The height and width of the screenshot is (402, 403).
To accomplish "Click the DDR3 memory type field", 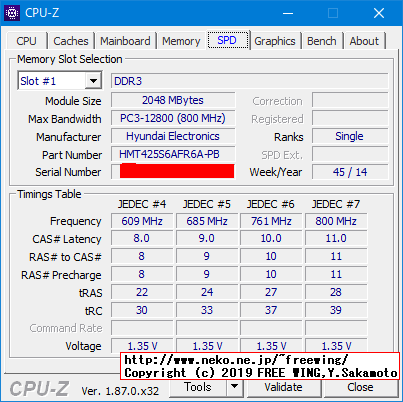I will coord(250,81).
